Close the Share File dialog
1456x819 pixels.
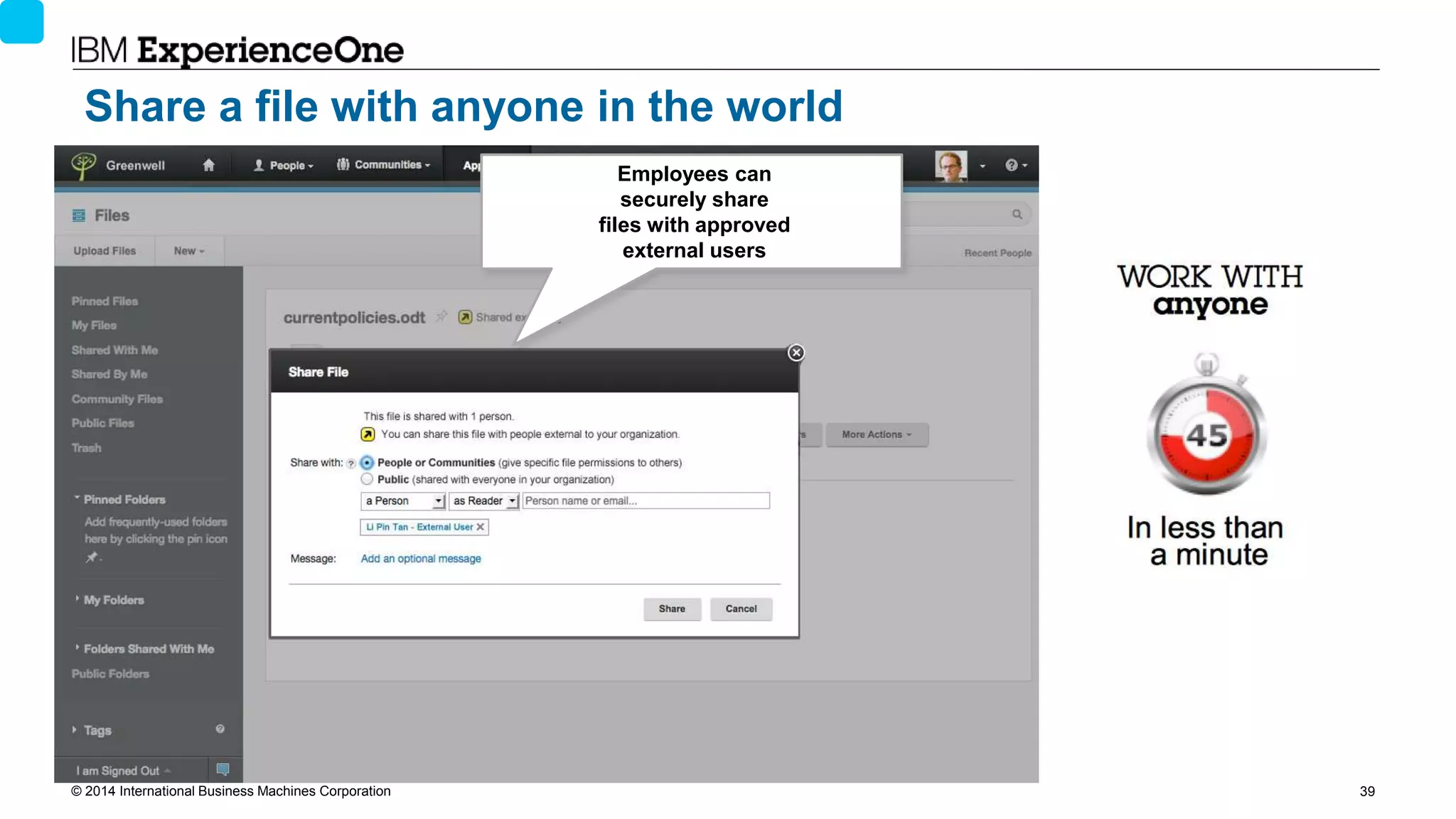(796, 353)
